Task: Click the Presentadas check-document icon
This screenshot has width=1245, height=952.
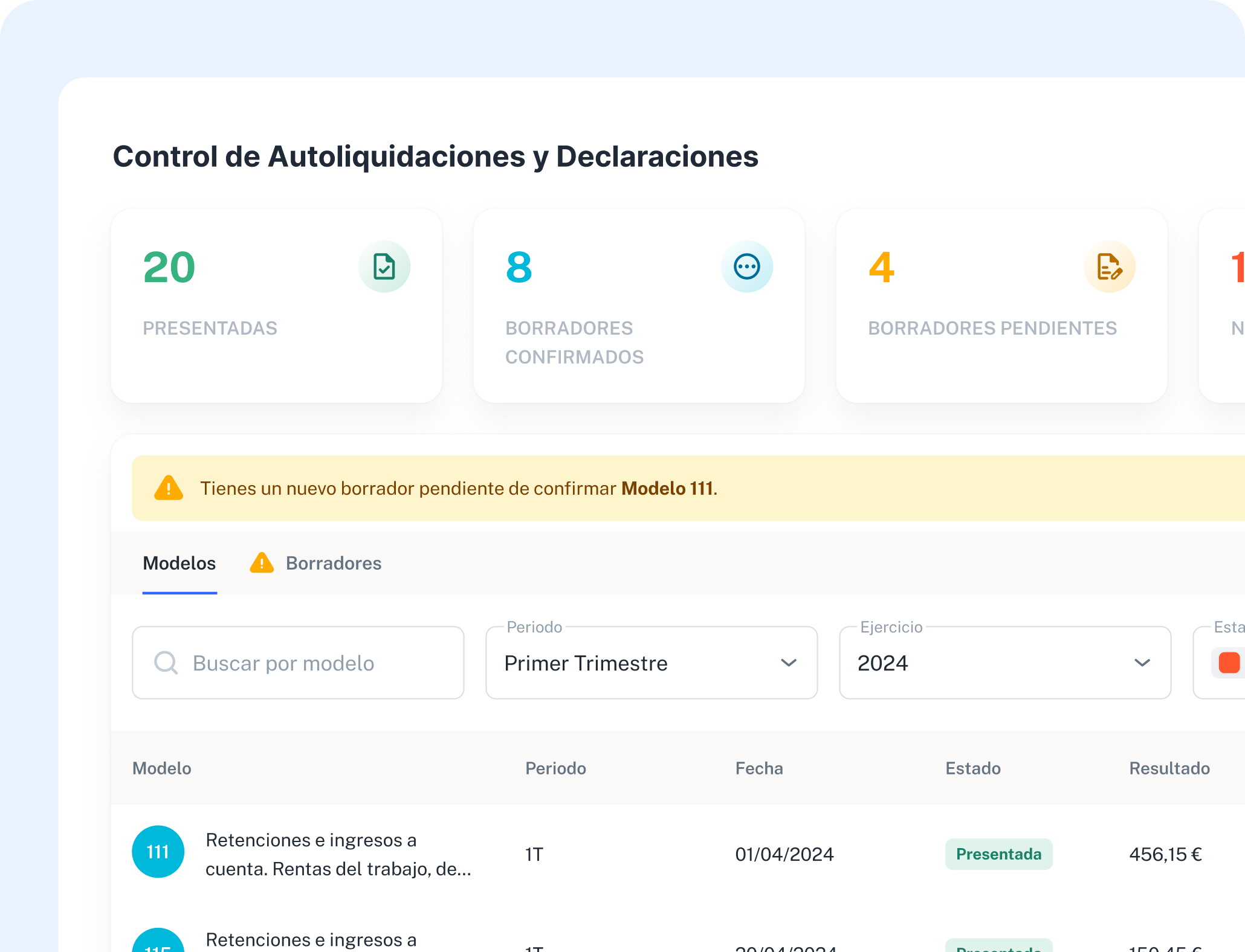Action: pos(384,266)
